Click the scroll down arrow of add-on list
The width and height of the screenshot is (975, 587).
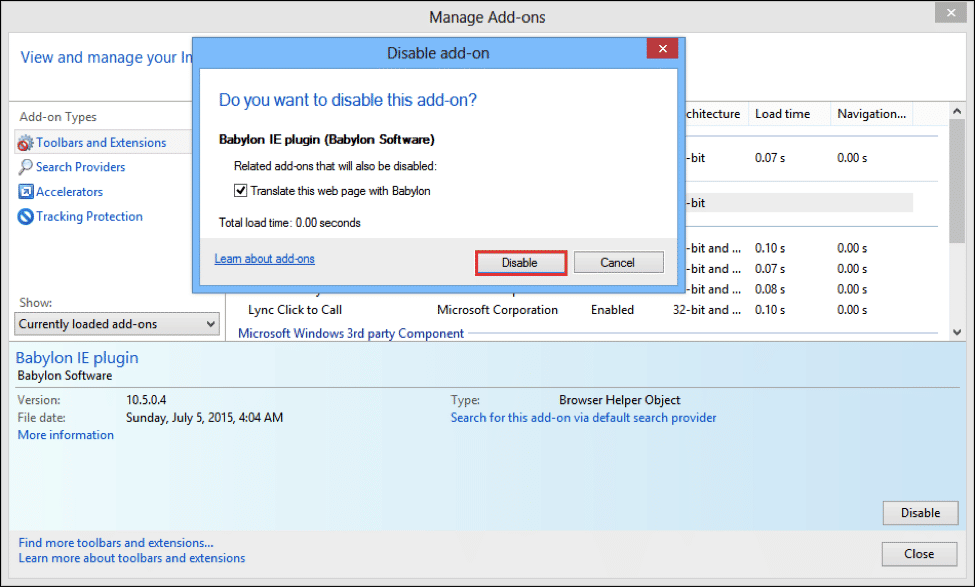pyautogui.click(x=957, y=333)
